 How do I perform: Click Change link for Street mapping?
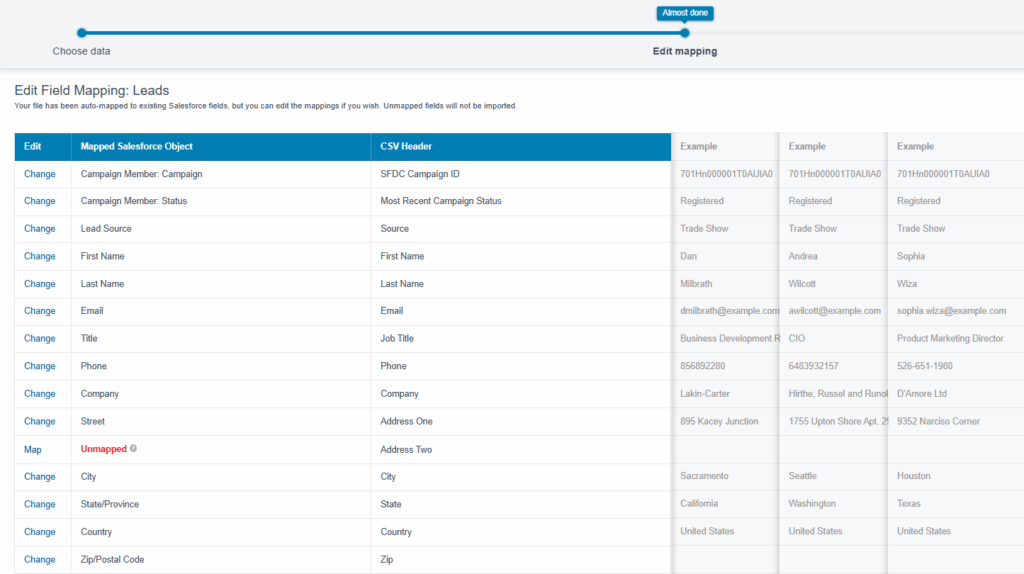click(x=39, y=421)
